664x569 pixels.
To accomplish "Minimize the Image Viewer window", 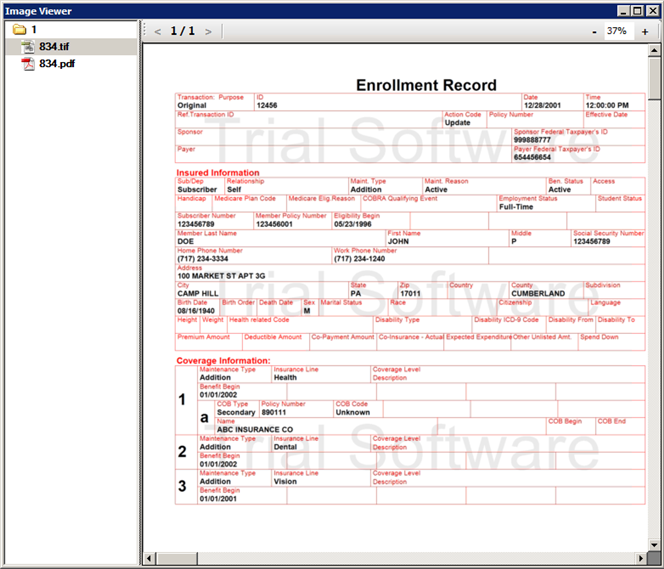I will pyautogui.click(x=623, y=10).
